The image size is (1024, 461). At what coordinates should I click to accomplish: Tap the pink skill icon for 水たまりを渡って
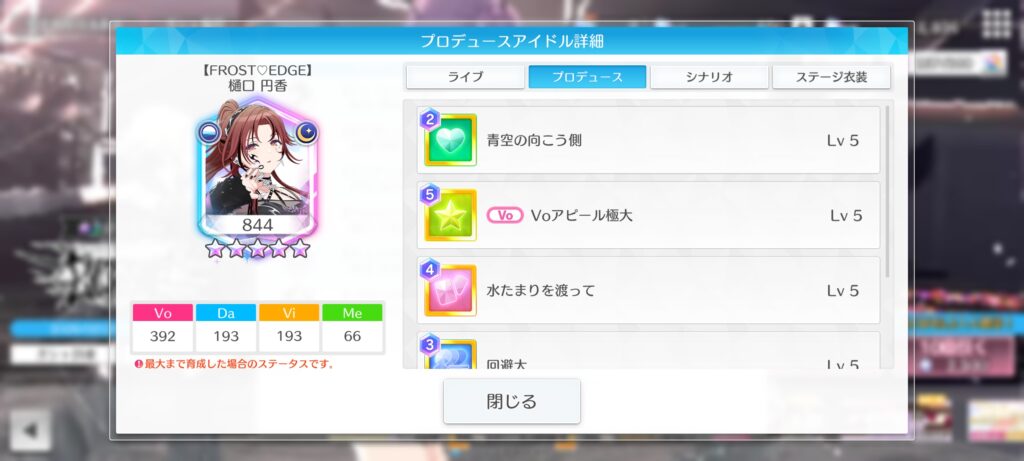450,290
